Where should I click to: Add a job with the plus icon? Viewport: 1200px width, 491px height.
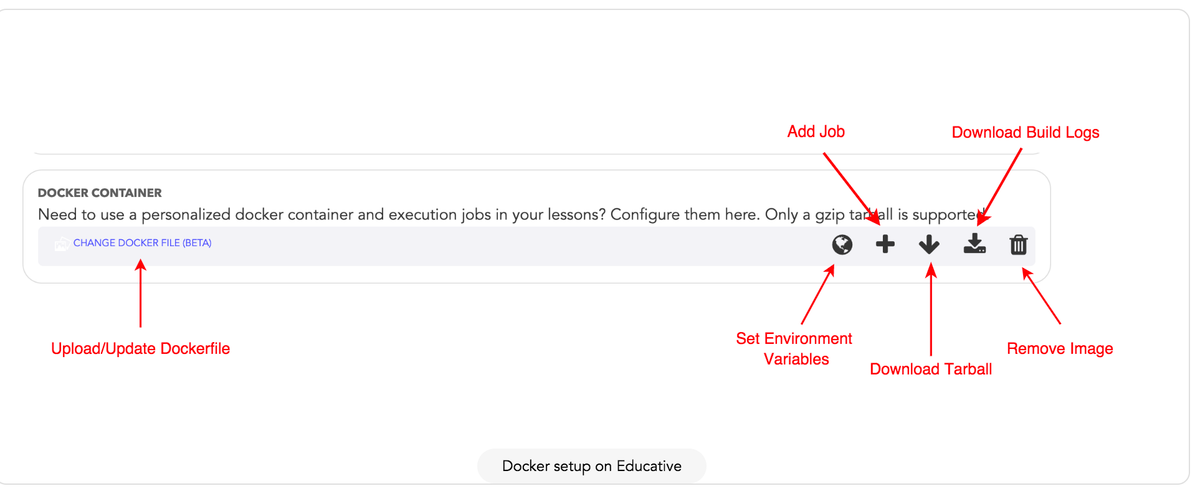[885, 244]
